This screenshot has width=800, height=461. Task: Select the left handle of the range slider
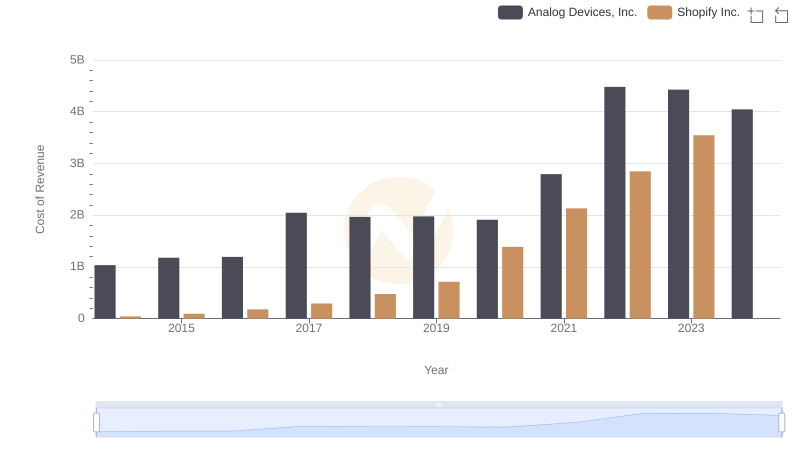[96, 423]
